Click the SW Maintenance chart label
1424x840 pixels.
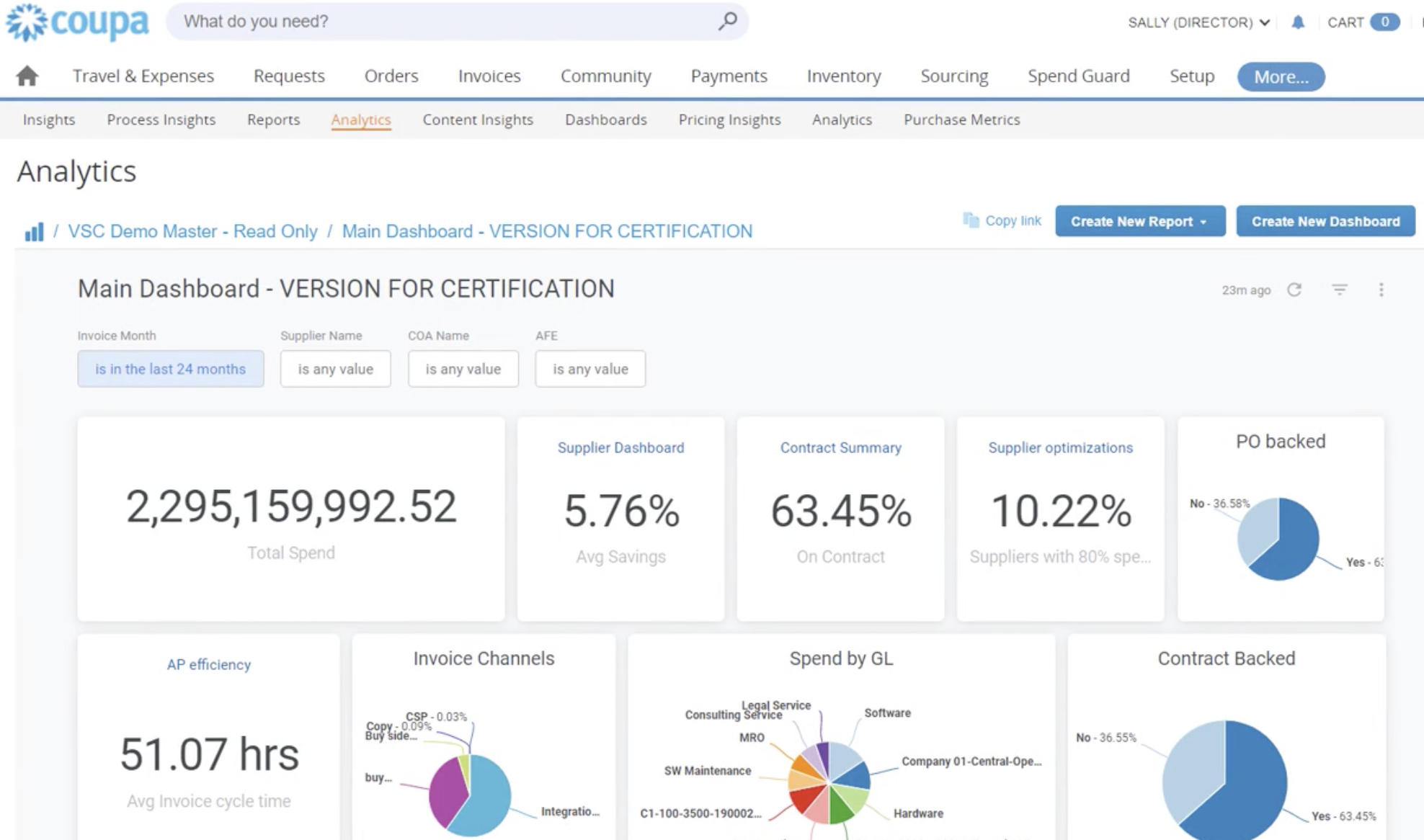708,771
